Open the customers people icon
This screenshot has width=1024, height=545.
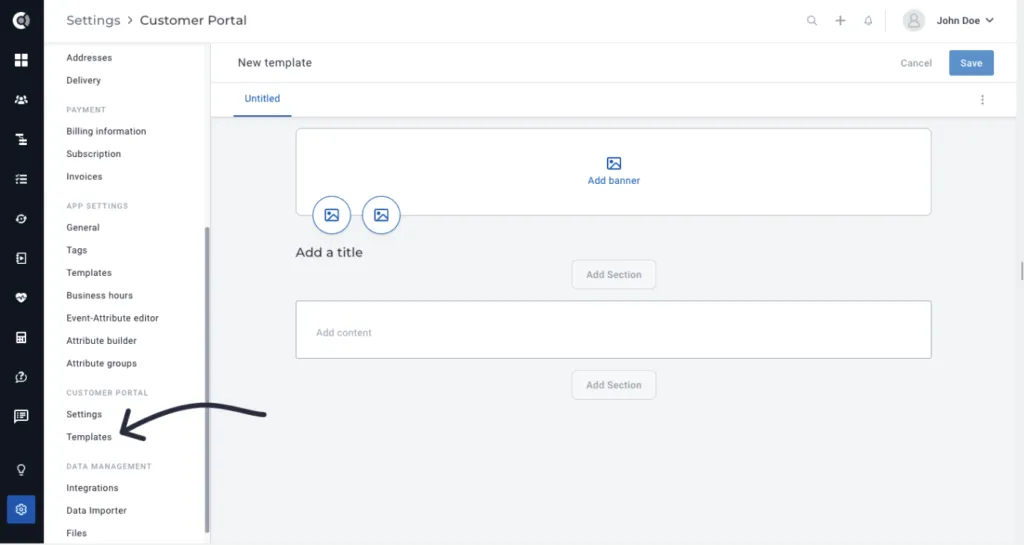[21, 100]
